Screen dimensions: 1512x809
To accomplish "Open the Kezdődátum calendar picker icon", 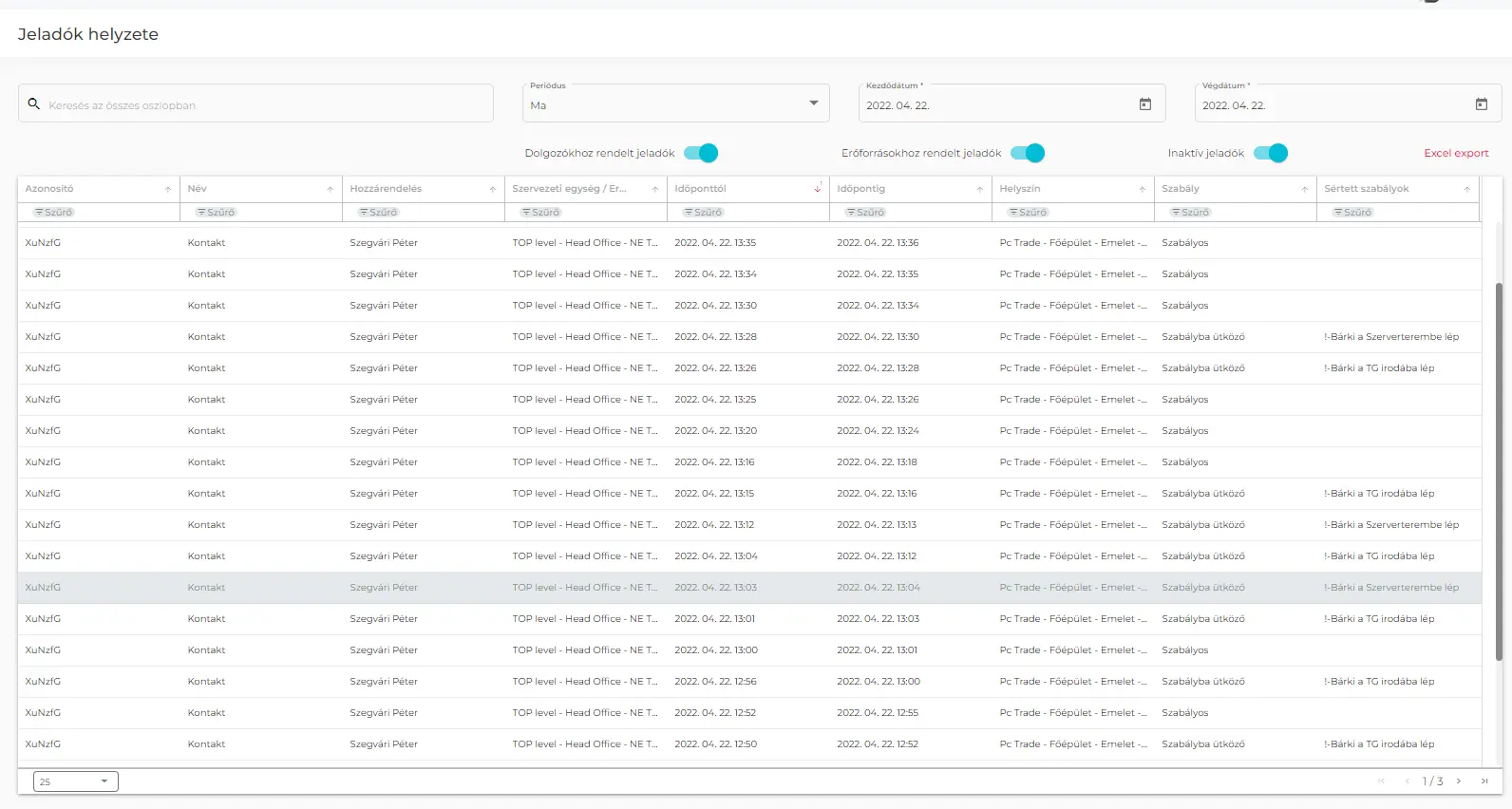I will pos(1144,104).
